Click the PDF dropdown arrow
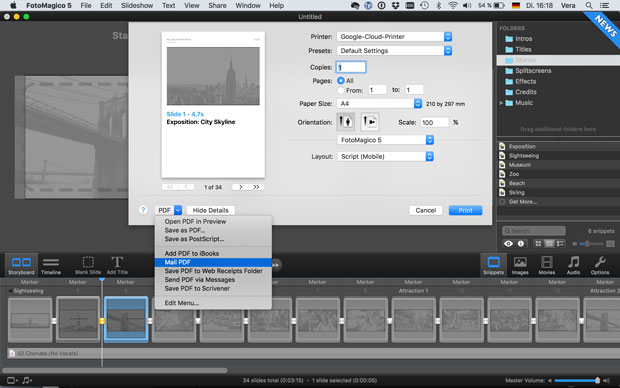Viewport: 620px width, 388px height. (178, 210)
